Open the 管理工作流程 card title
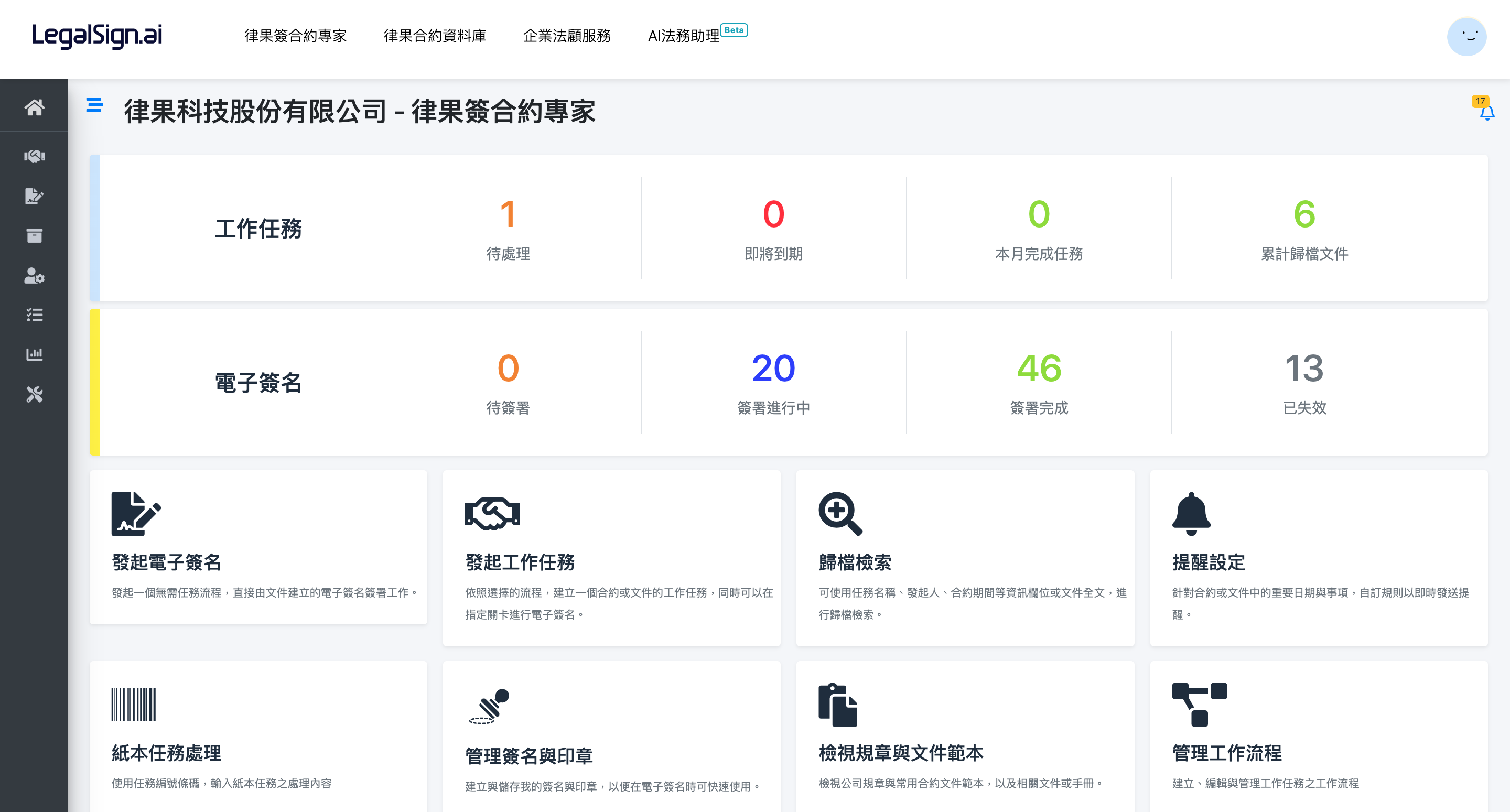 click(1227, 753)
